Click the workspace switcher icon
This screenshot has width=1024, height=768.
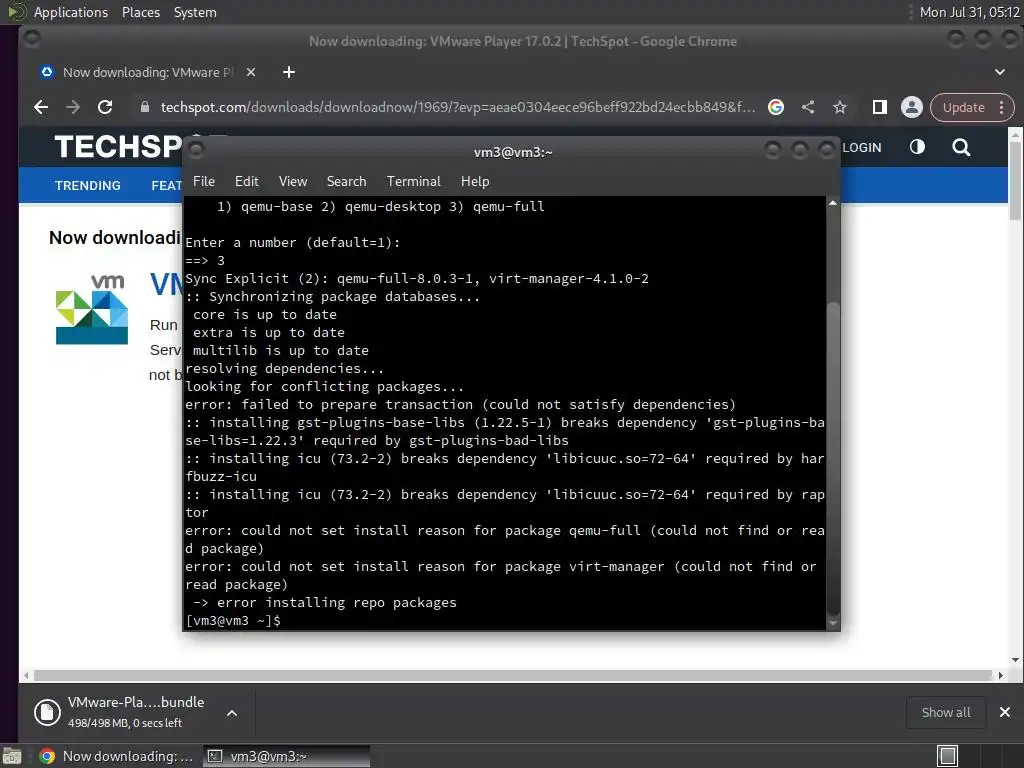click(947, 756)
